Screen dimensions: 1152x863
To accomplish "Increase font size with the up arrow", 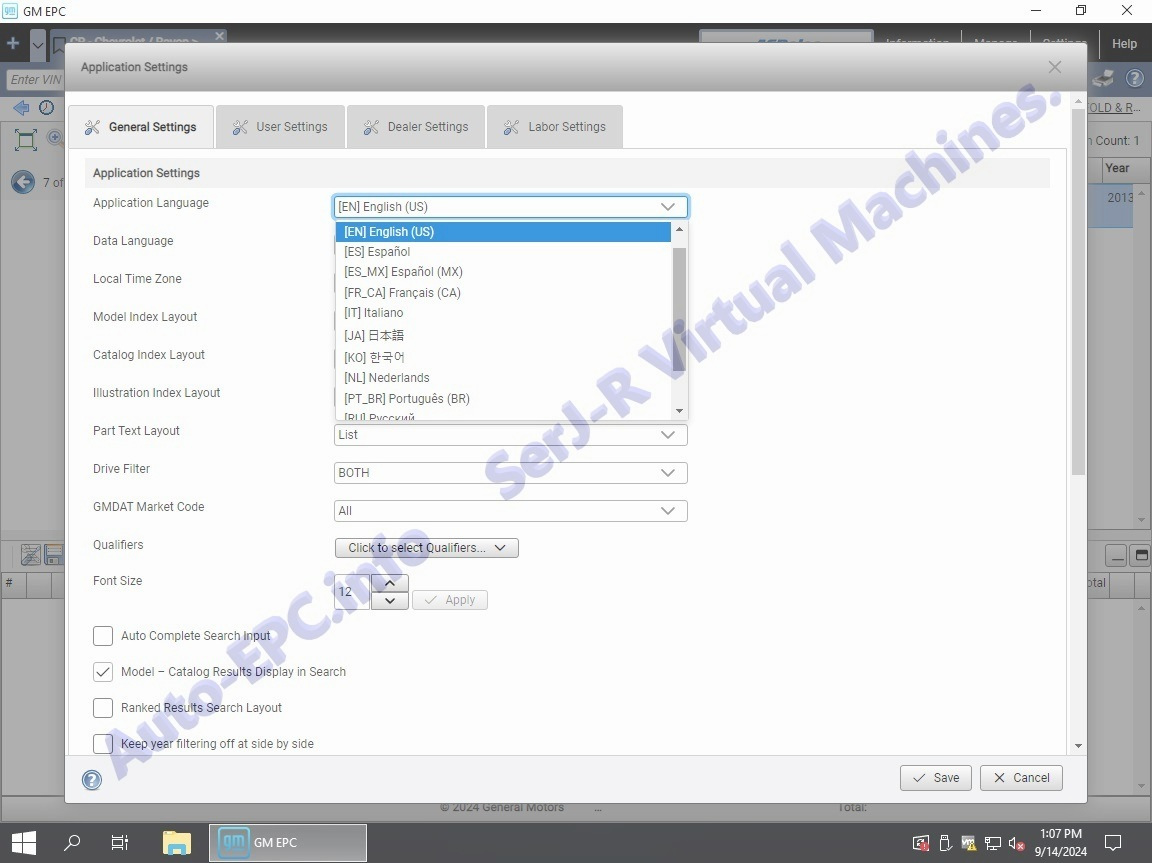I will [389, 583].
